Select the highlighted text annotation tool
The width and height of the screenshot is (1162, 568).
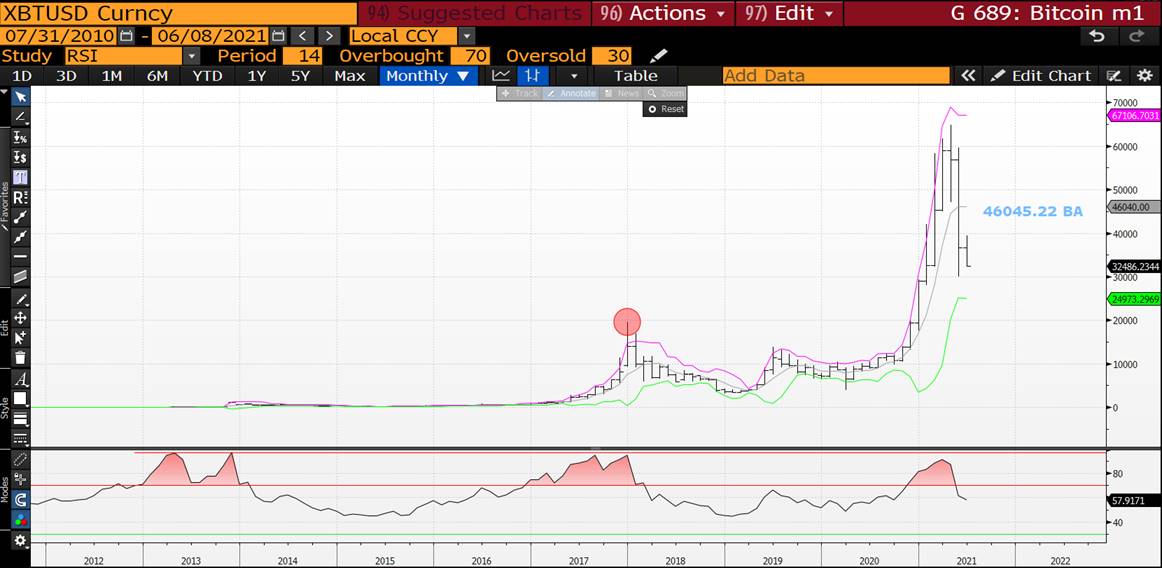(21, 177)
